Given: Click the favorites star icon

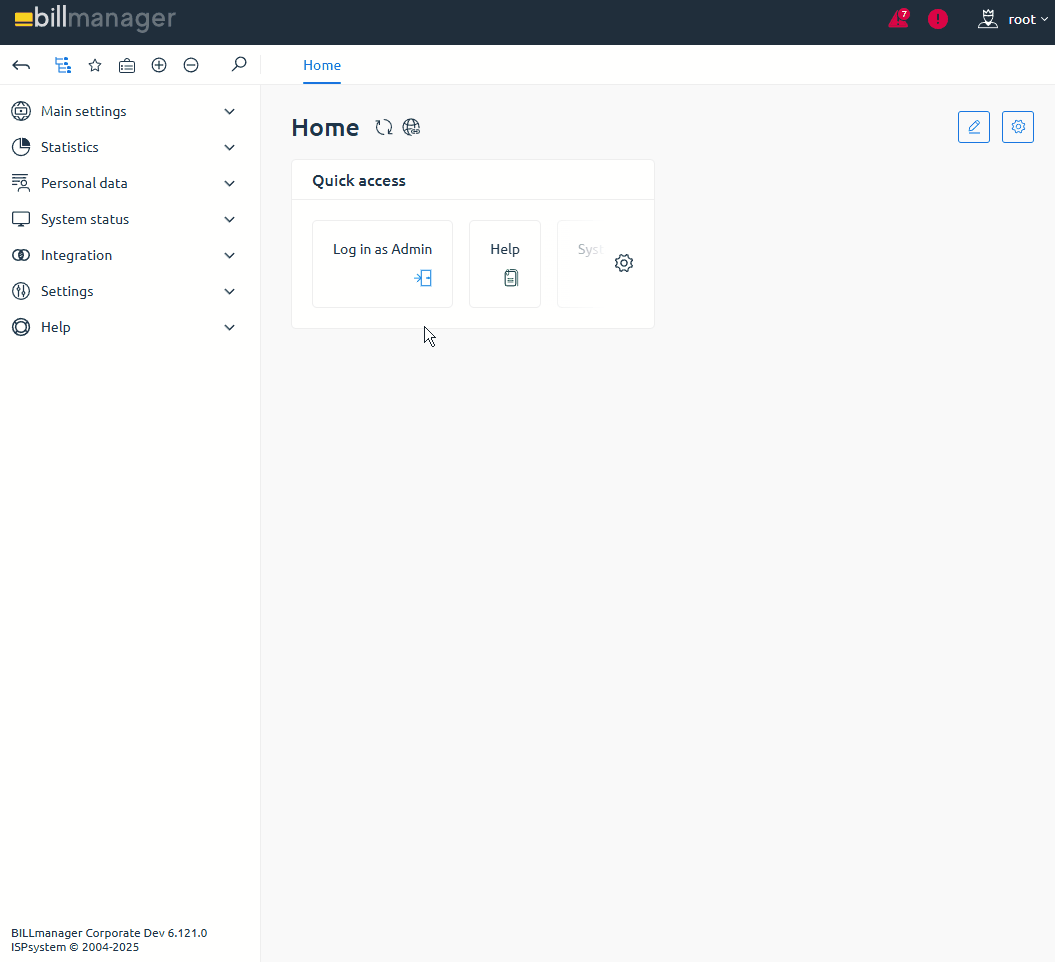Looking at the screenshot, I should 95,65.
